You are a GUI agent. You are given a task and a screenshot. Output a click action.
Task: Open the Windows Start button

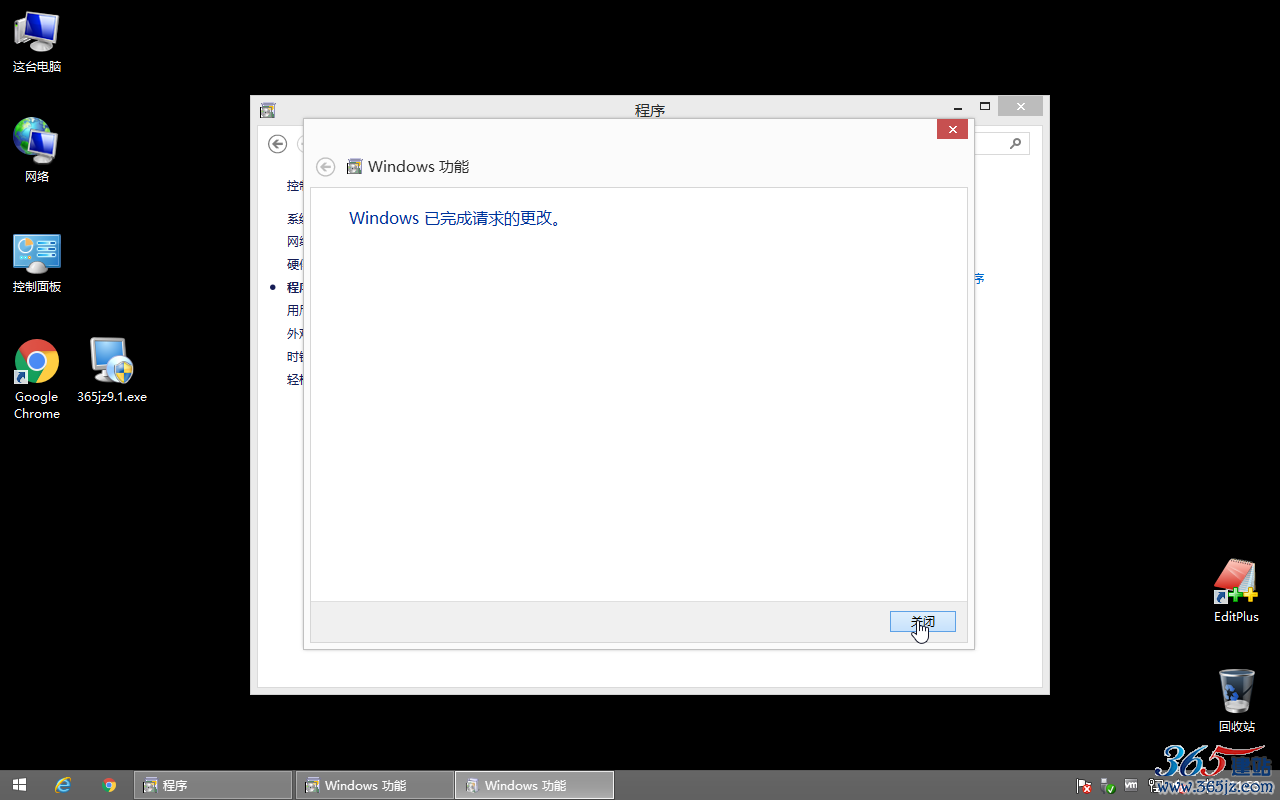[x=19, y=785]
